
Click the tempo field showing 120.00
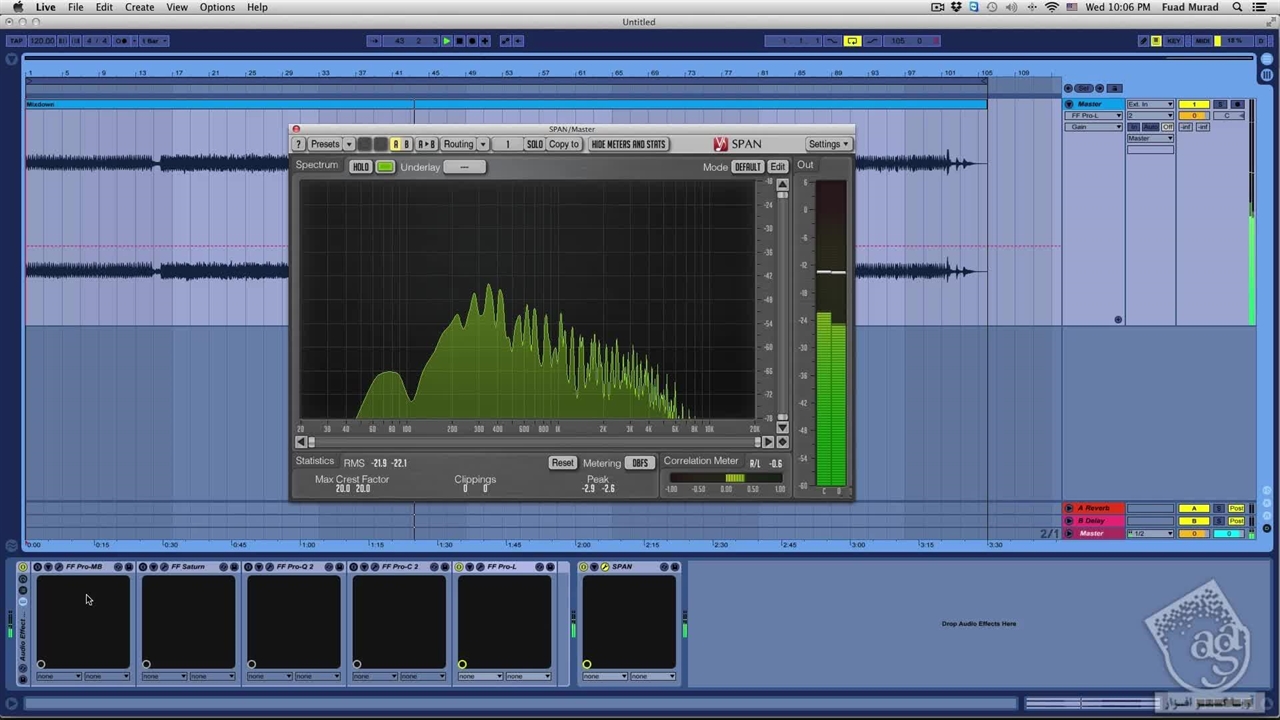[42, 41]
